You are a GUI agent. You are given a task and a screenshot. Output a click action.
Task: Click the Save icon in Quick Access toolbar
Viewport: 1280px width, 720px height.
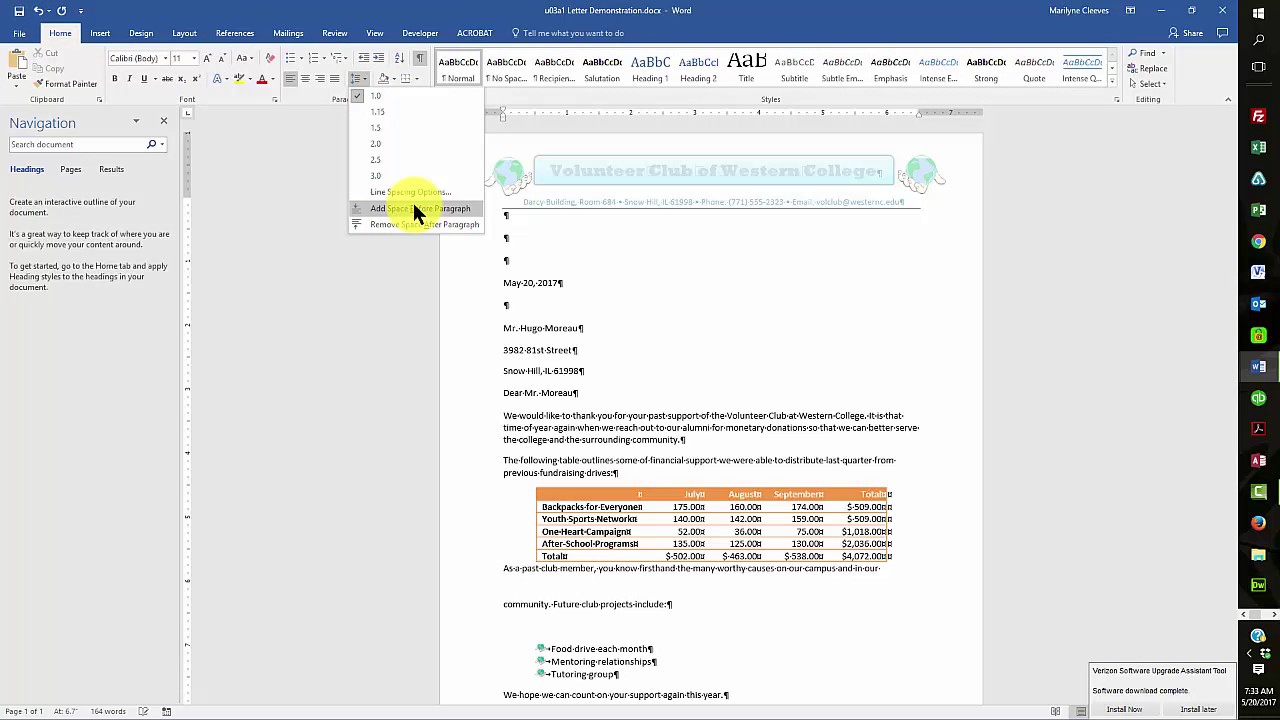pyautogui.click(x=19, y=11)
